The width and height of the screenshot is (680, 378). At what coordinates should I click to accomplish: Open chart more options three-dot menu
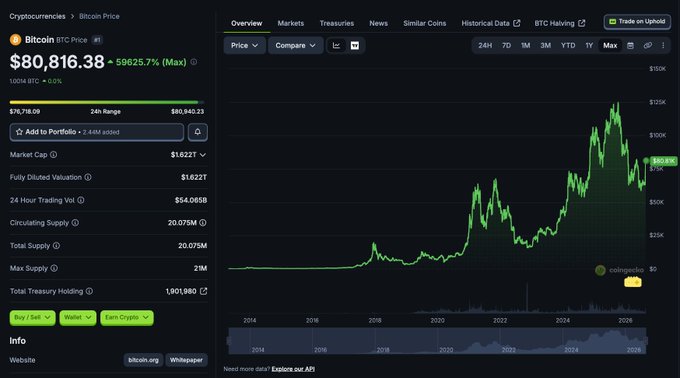click(663, 46)
